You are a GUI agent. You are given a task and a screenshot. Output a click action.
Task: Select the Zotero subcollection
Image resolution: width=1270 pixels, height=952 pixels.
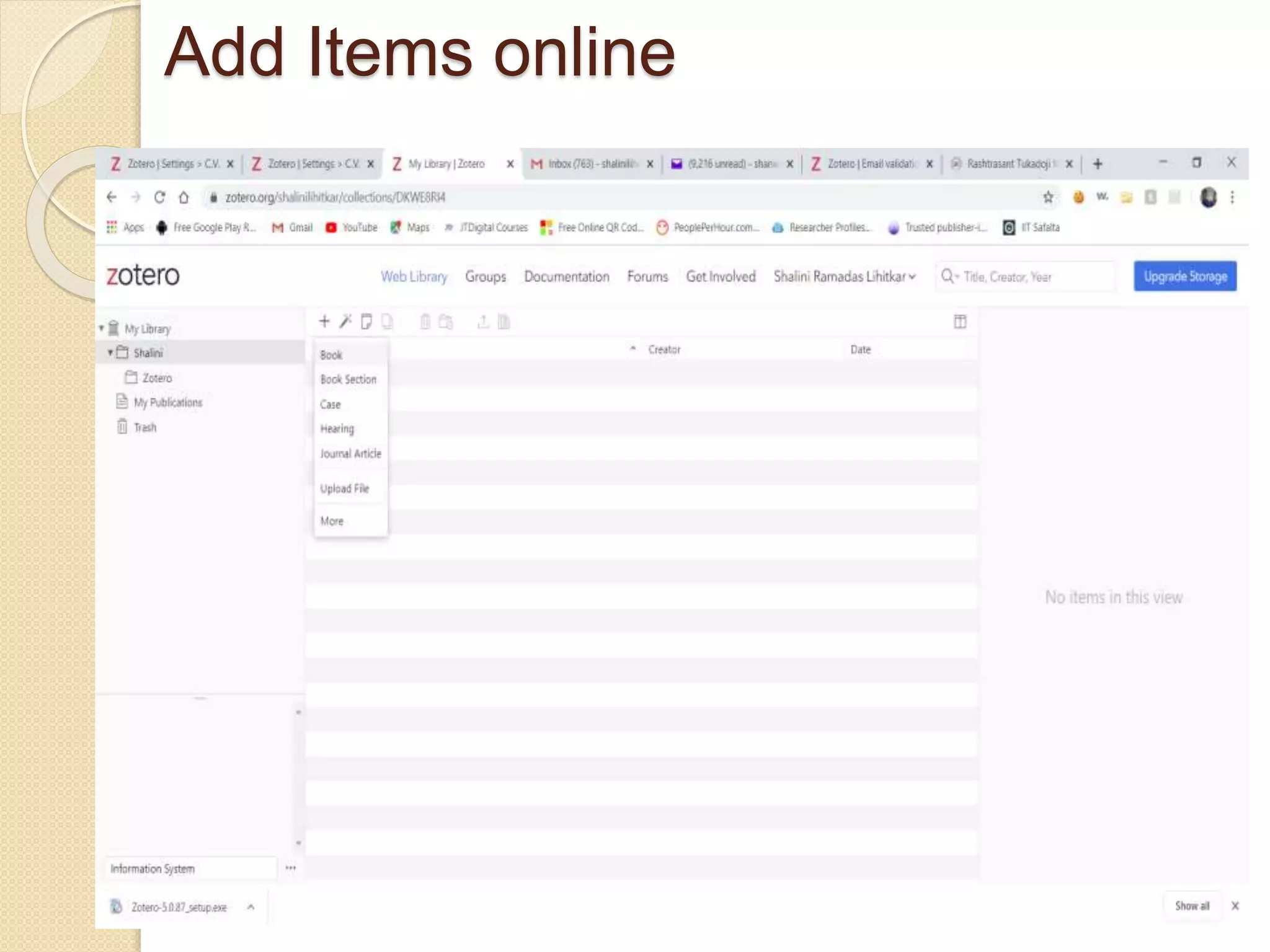[157, 377]
